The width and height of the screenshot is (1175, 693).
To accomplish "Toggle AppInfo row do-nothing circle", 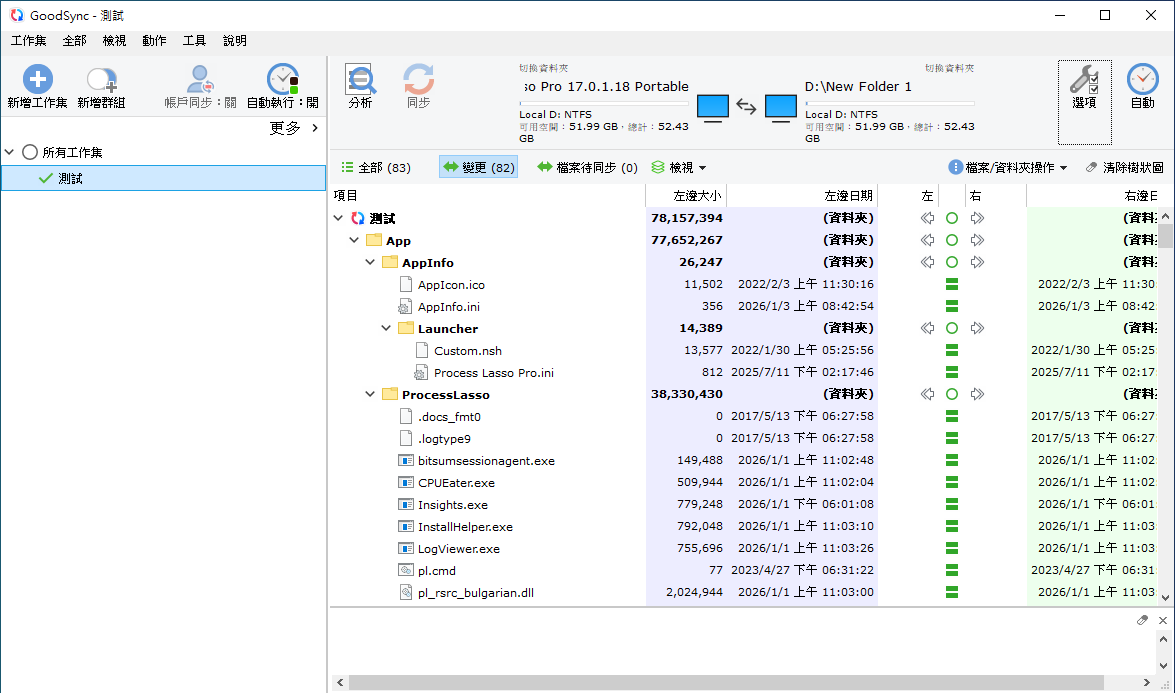I will (x=952, y=262).
